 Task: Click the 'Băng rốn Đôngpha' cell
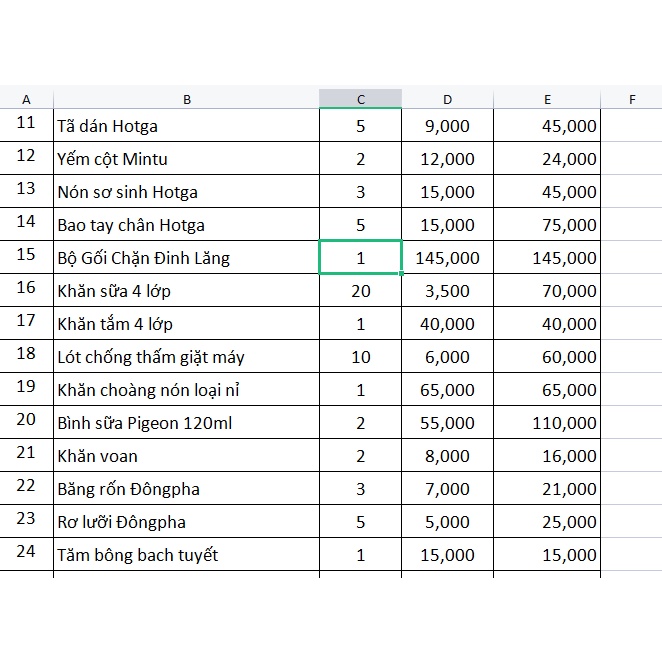187,489
